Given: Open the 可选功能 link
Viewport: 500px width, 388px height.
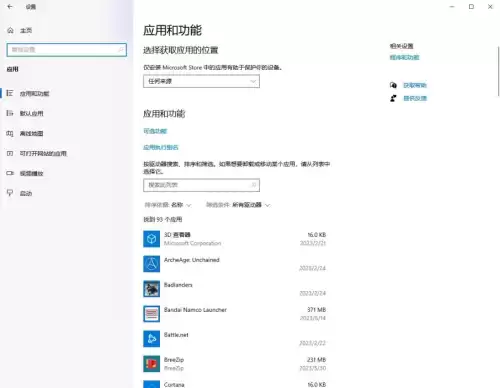Looking at the screenshot, I should point(155,131).
